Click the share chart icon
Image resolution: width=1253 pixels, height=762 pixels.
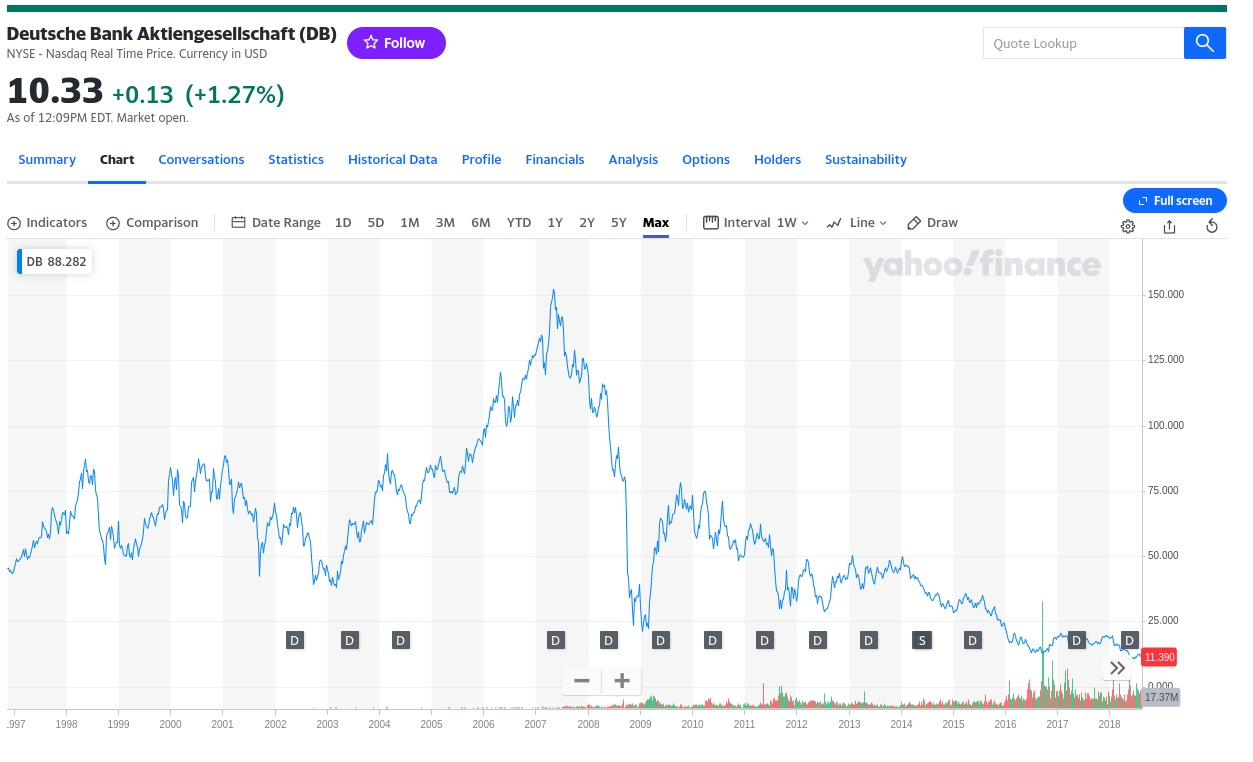[x=1169, y=226]
